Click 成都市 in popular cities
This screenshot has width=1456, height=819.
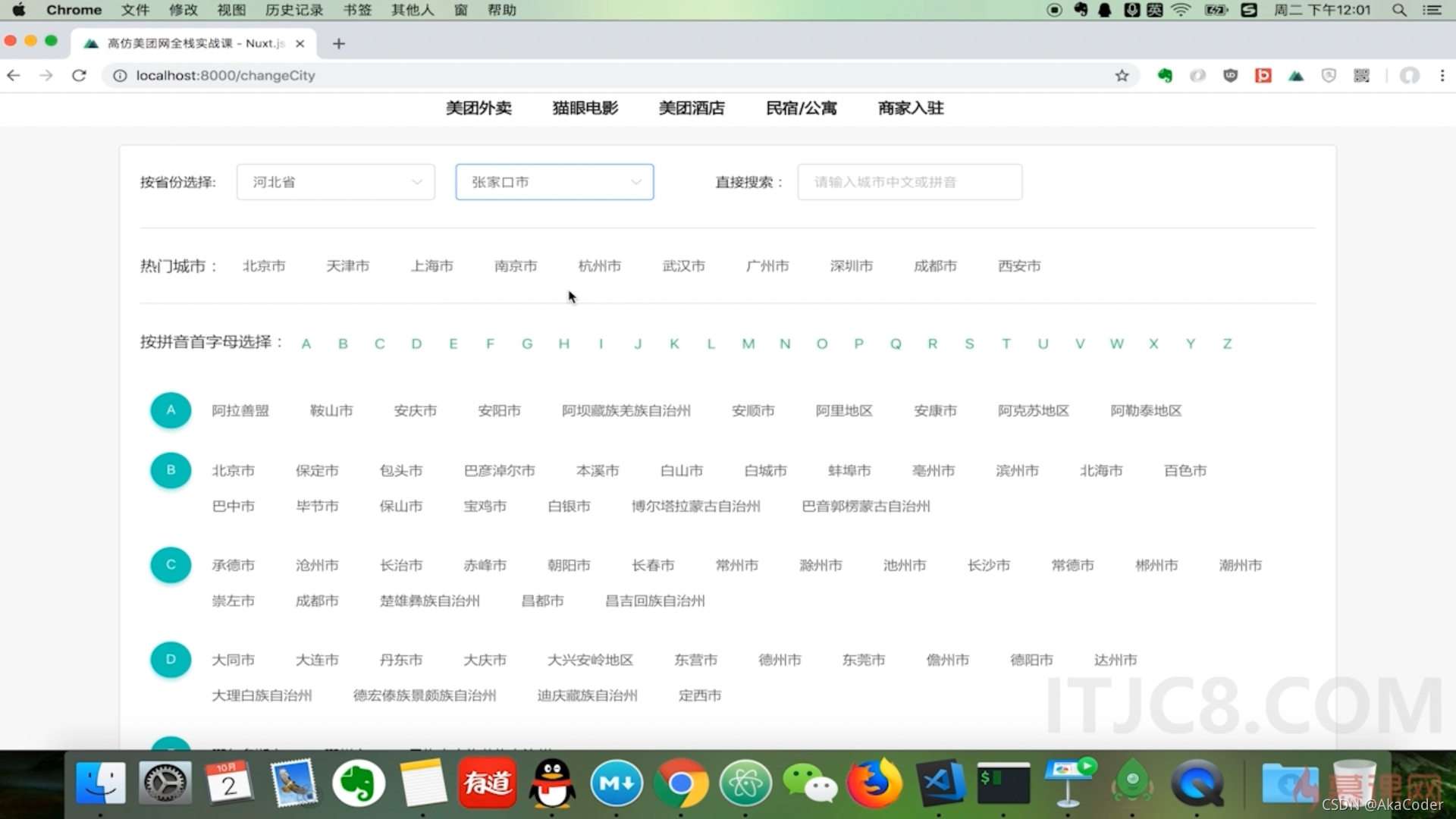935,265
